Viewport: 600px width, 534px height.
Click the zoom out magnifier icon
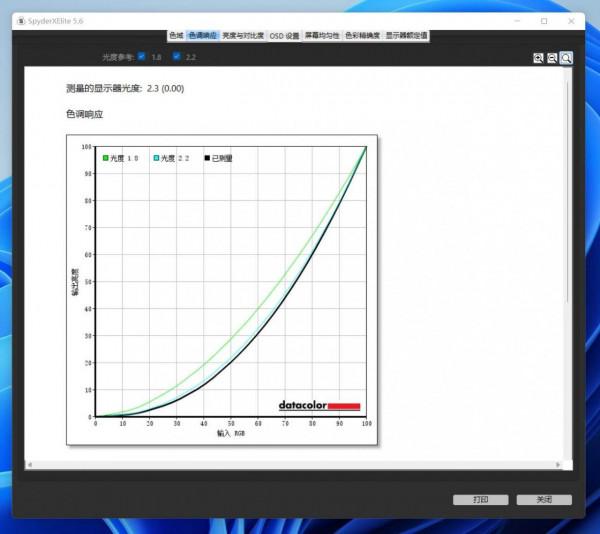552,59
